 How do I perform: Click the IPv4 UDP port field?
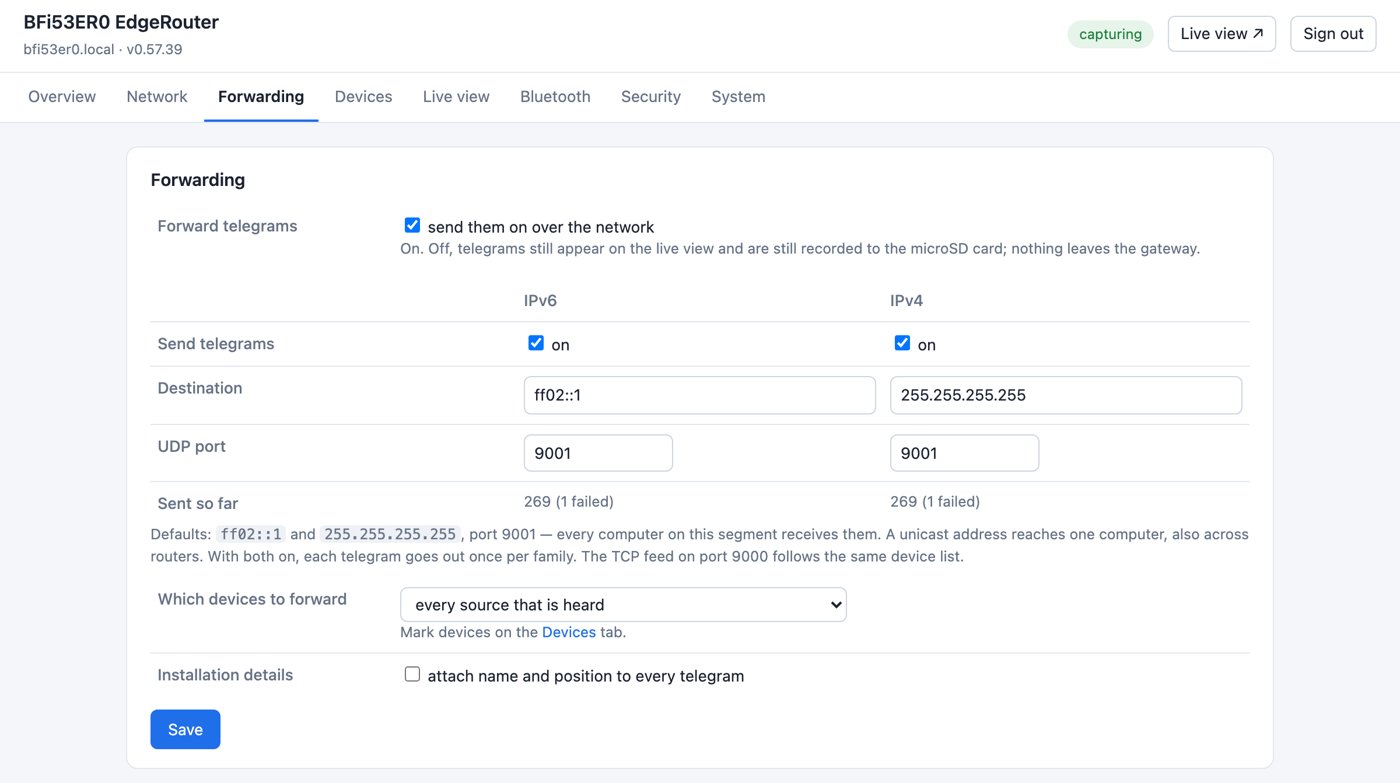point(964,453)
